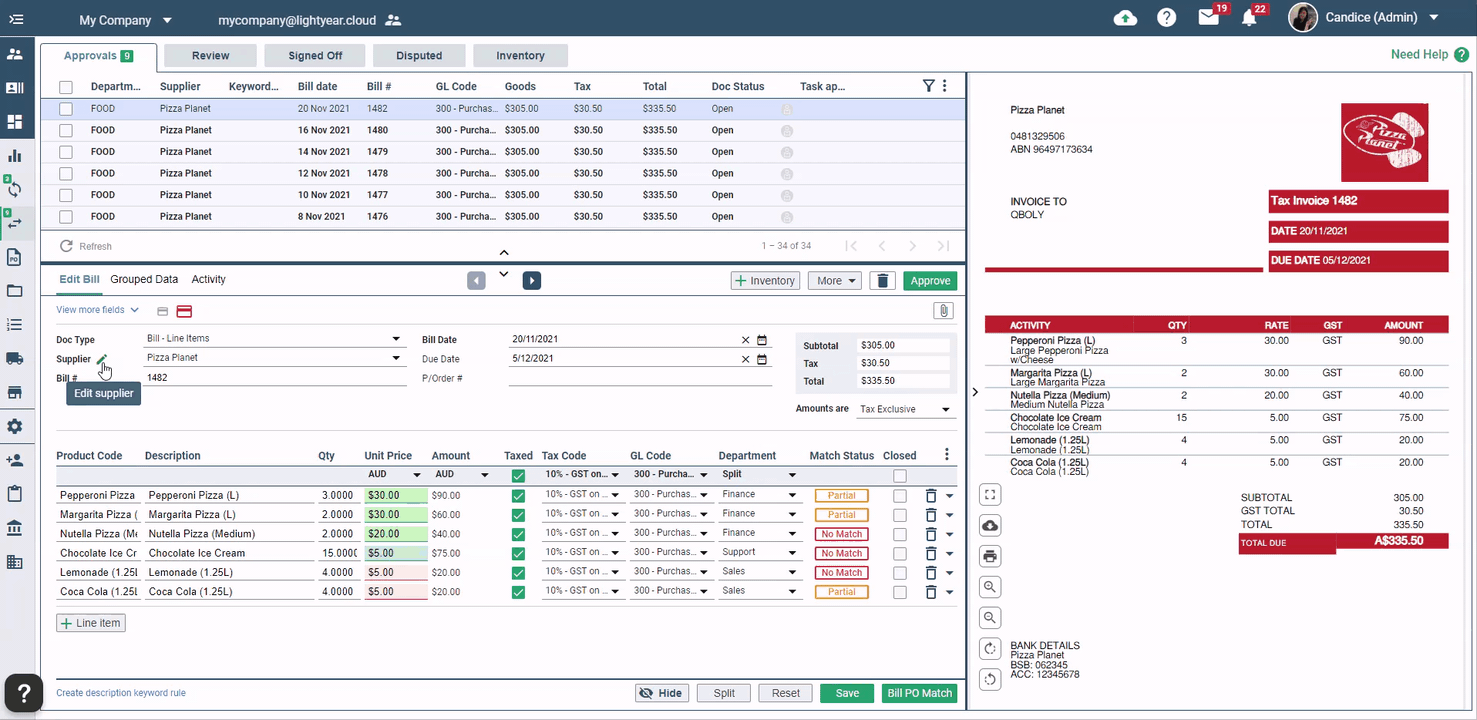Open Supplier Pizza Planet dropdown
1477x720 pixels.
[273, 358]
